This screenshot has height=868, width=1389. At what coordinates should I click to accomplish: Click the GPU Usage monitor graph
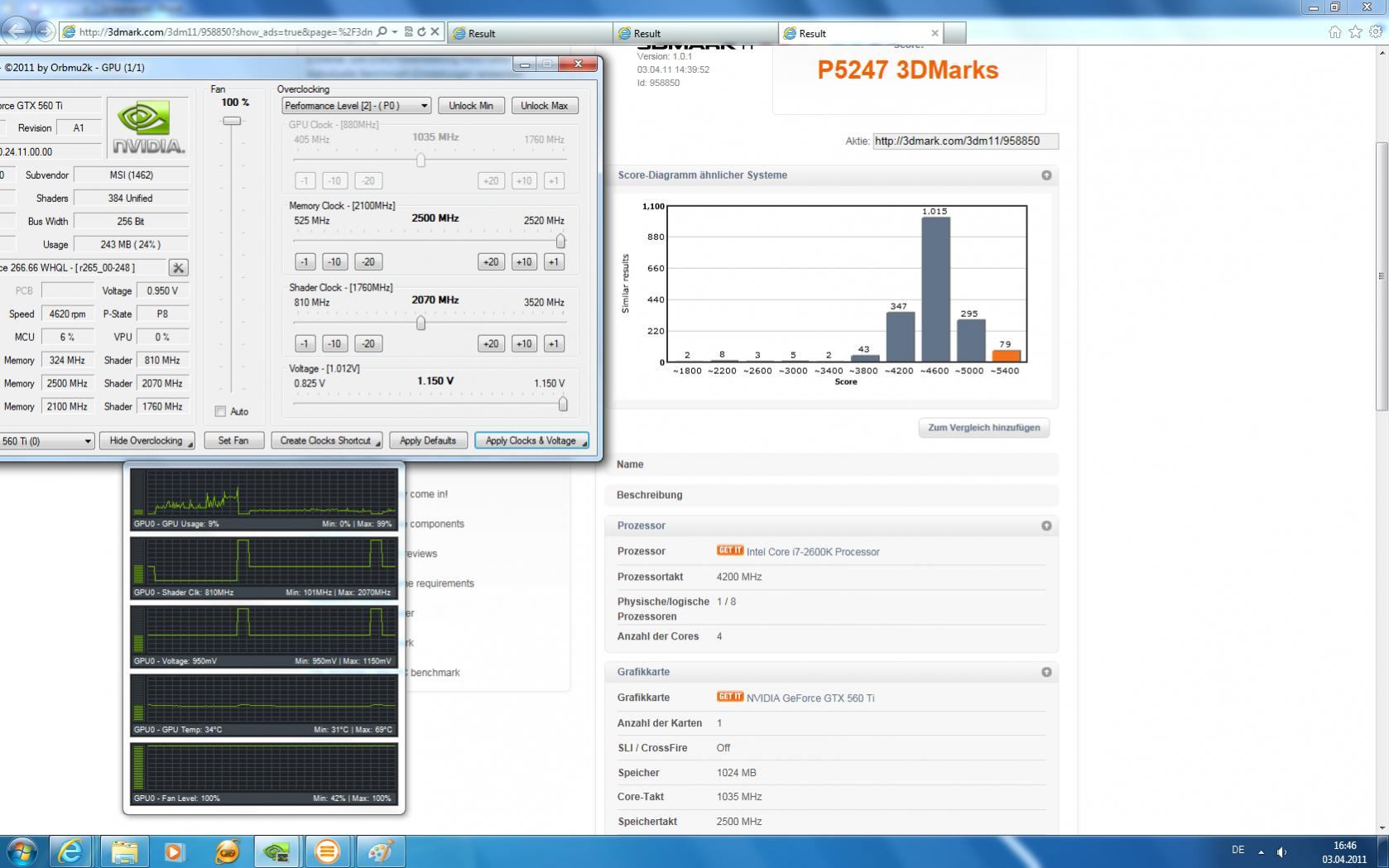(x=264, y=499)
